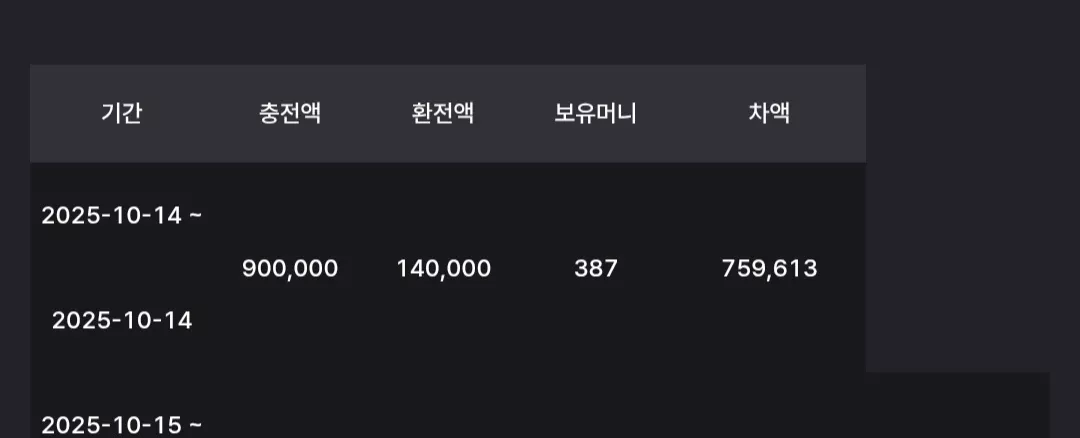This screenshot has width=1080, height=438.
Task: Sort by the 충전액 column header
Action: coord(290,113)
